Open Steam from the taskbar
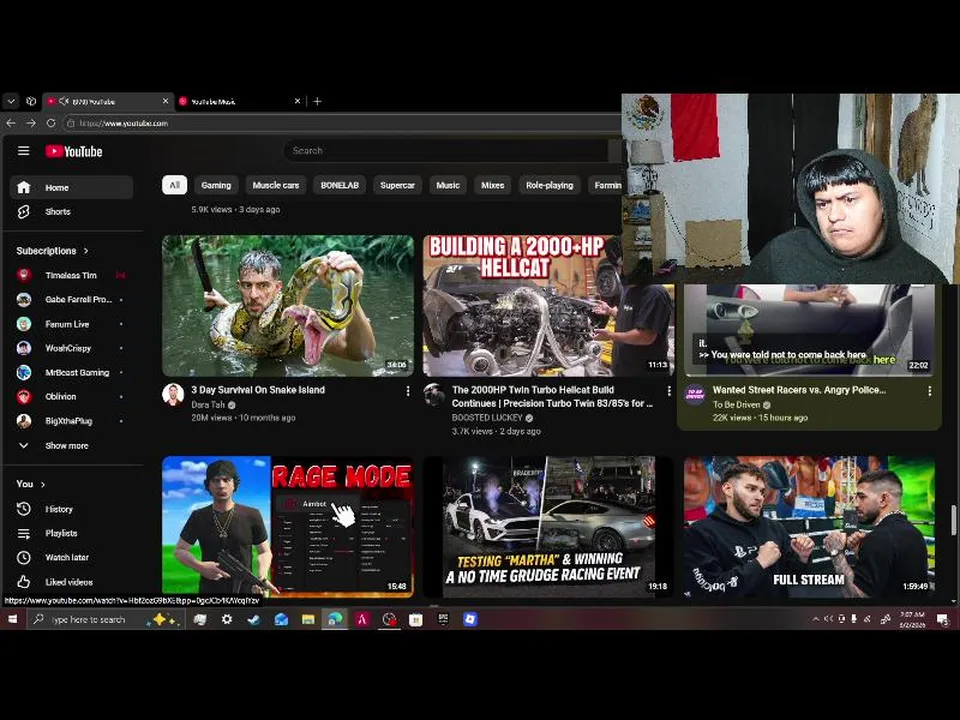Viewport: 960px width, 720px height. pyautogui.click(x=253, y=620)
